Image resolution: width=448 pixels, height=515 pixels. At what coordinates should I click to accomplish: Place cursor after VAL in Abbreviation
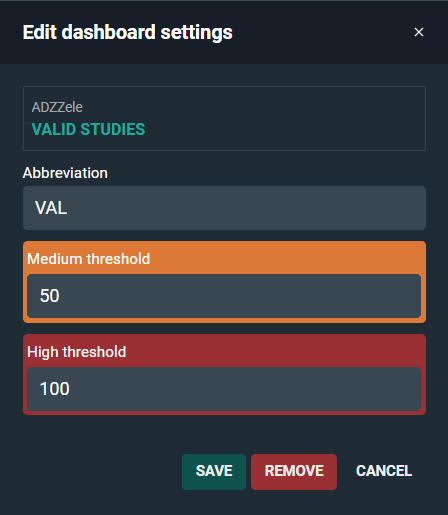pyautogui.click(x=69, y=208)
